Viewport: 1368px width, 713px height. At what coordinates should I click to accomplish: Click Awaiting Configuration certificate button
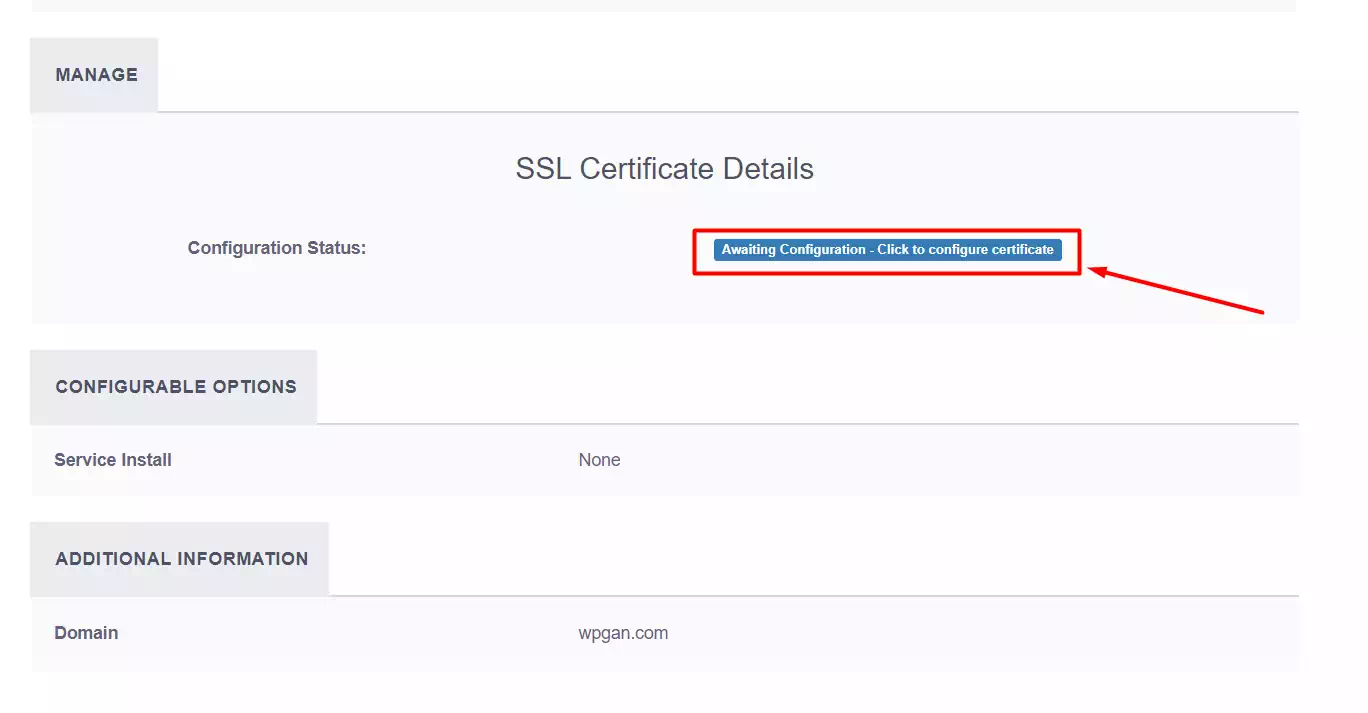(x=887, y=250)
